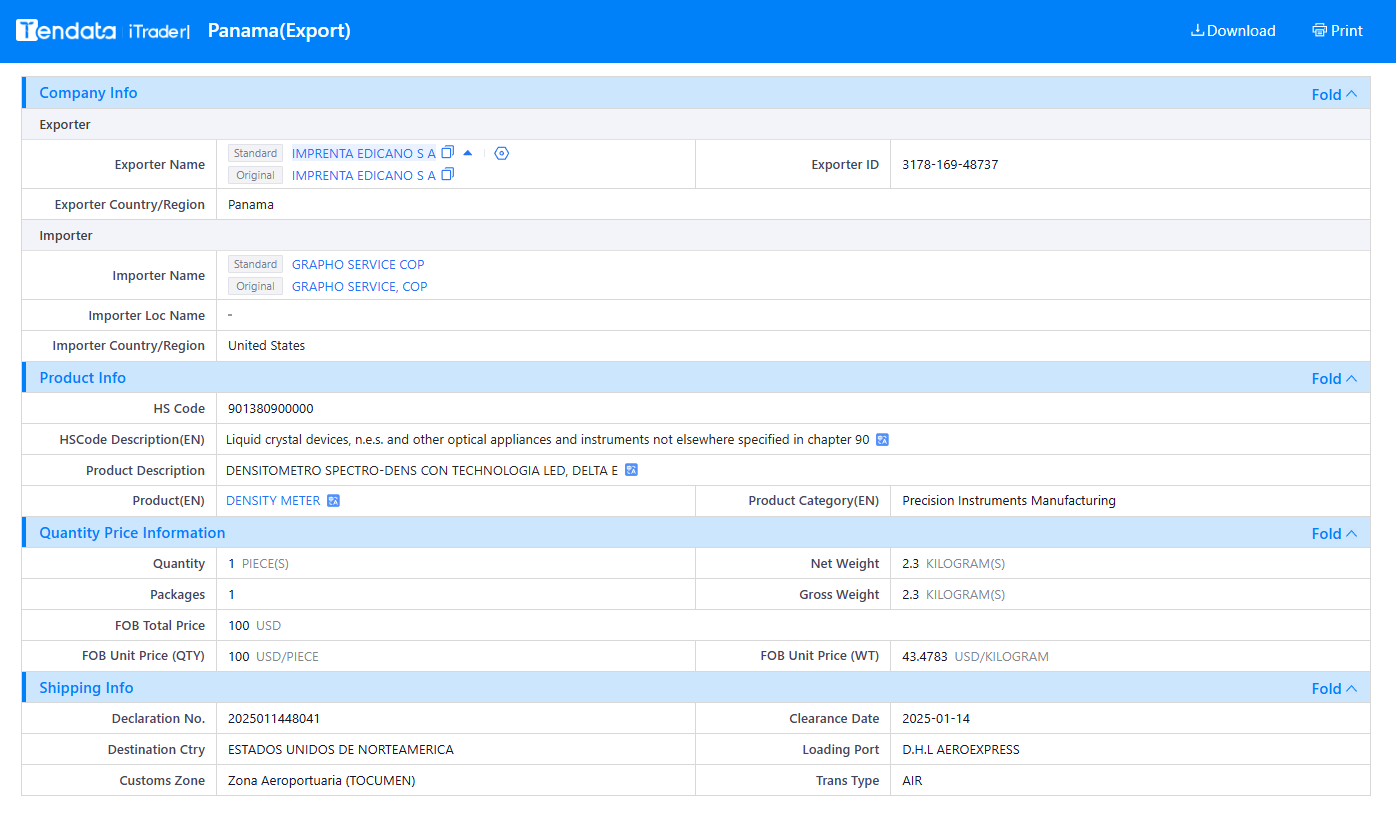Click the Exporter subsection label
This screenshot has width=1396, height=818.
coord(65,124)
